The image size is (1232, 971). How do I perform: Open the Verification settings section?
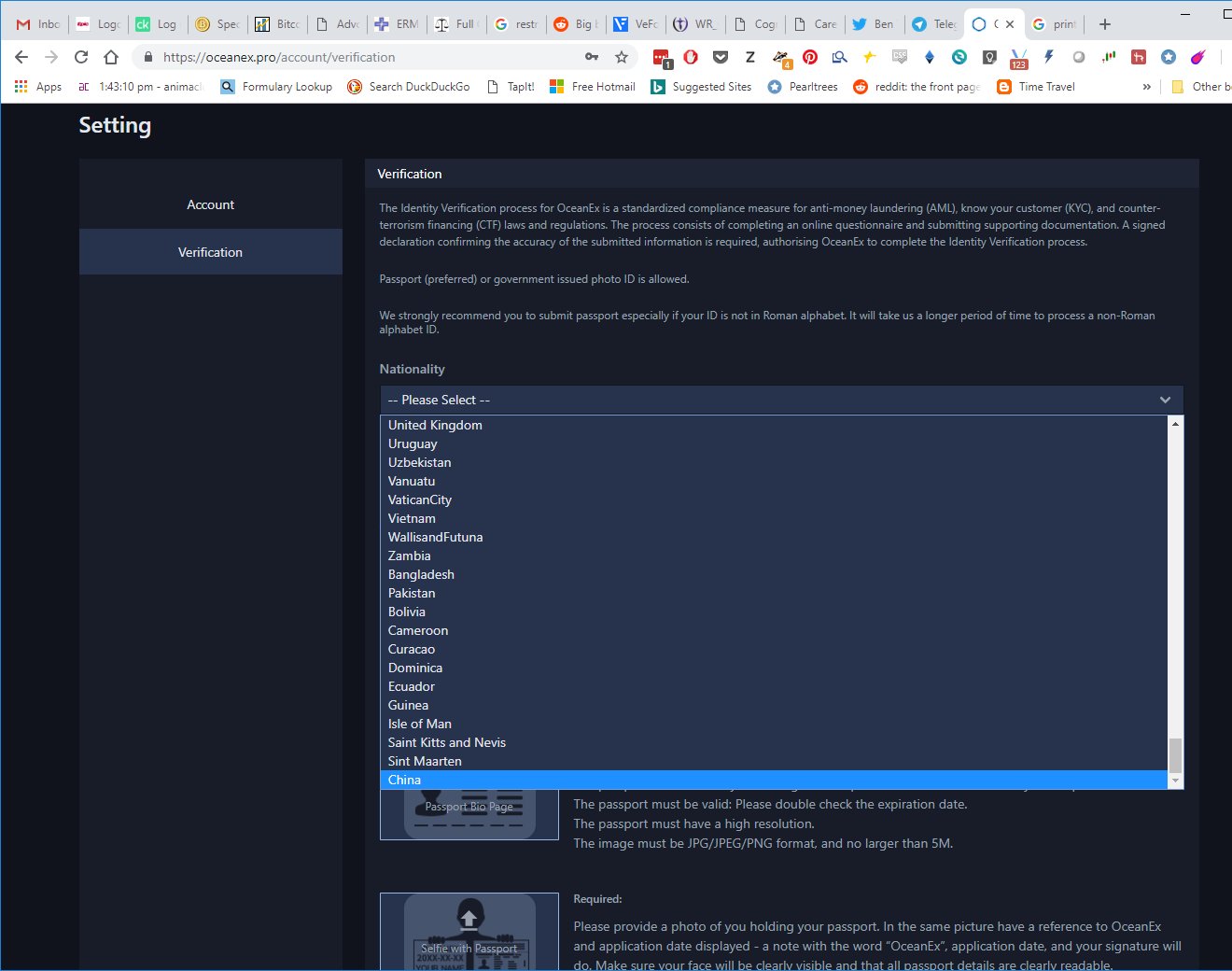point(211,252)
